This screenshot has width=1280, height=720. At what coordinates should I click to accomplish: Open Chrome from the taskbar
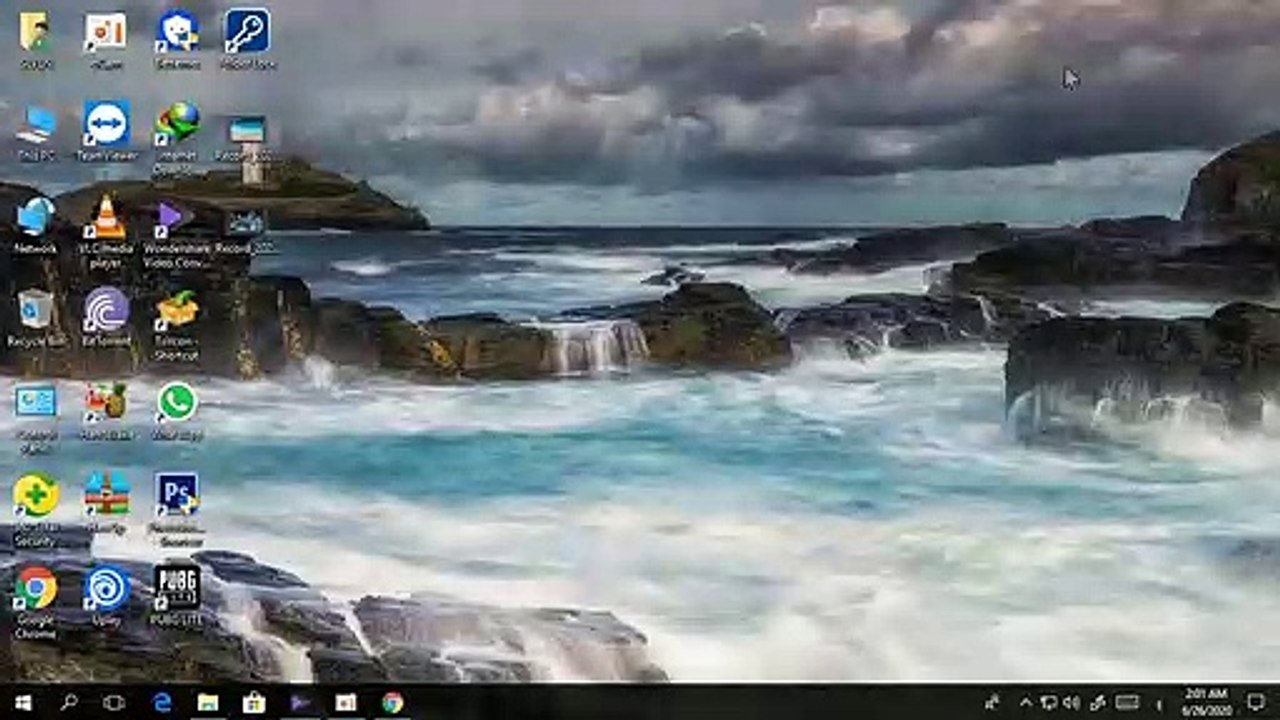coord(392,702)
